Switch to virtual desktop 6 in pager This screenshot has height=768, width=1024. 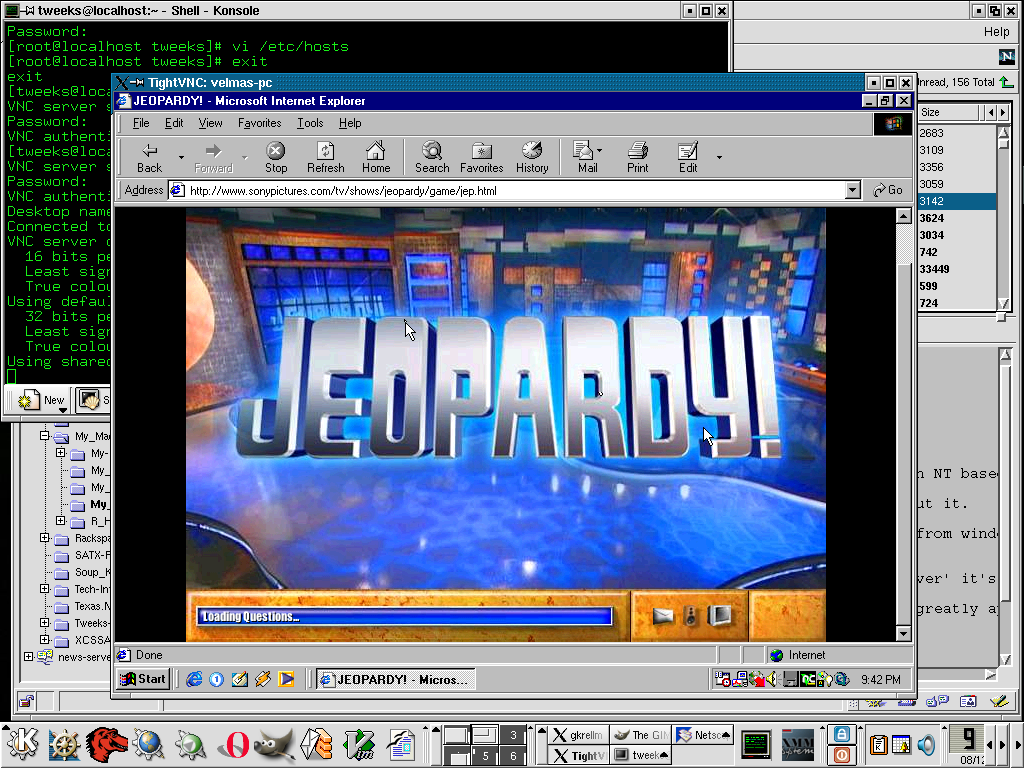[513, 756]
